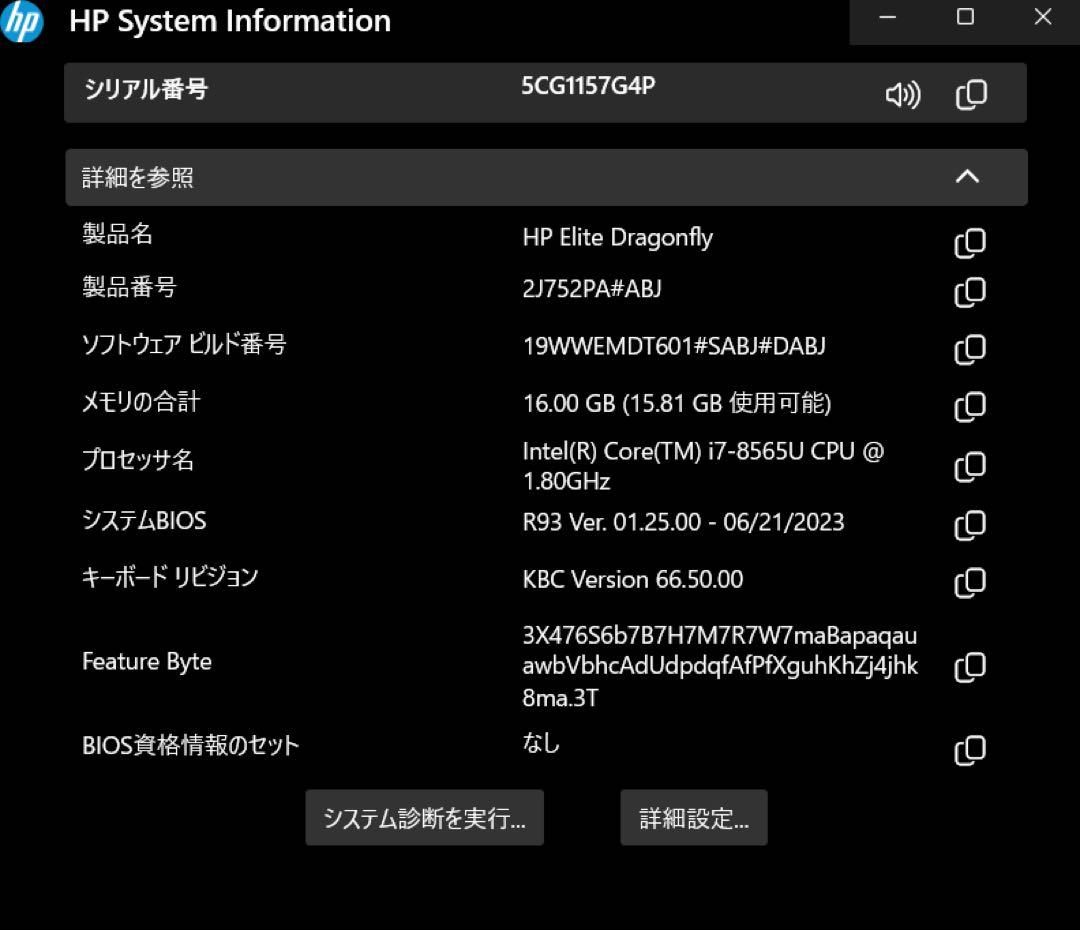Click the 詳細を参照 header text
The height and width of the screenshot is (930, 1080).
(x=138, y=178)
